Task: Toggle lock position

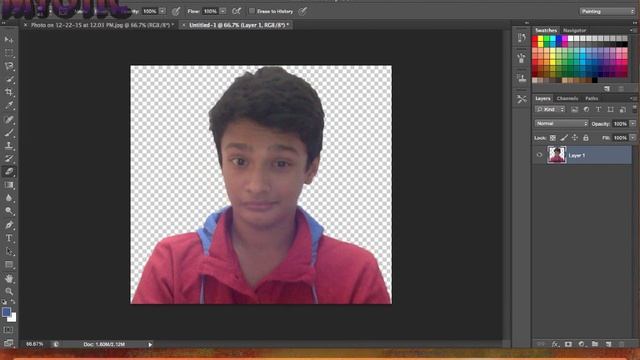Action: click(575, 138)
